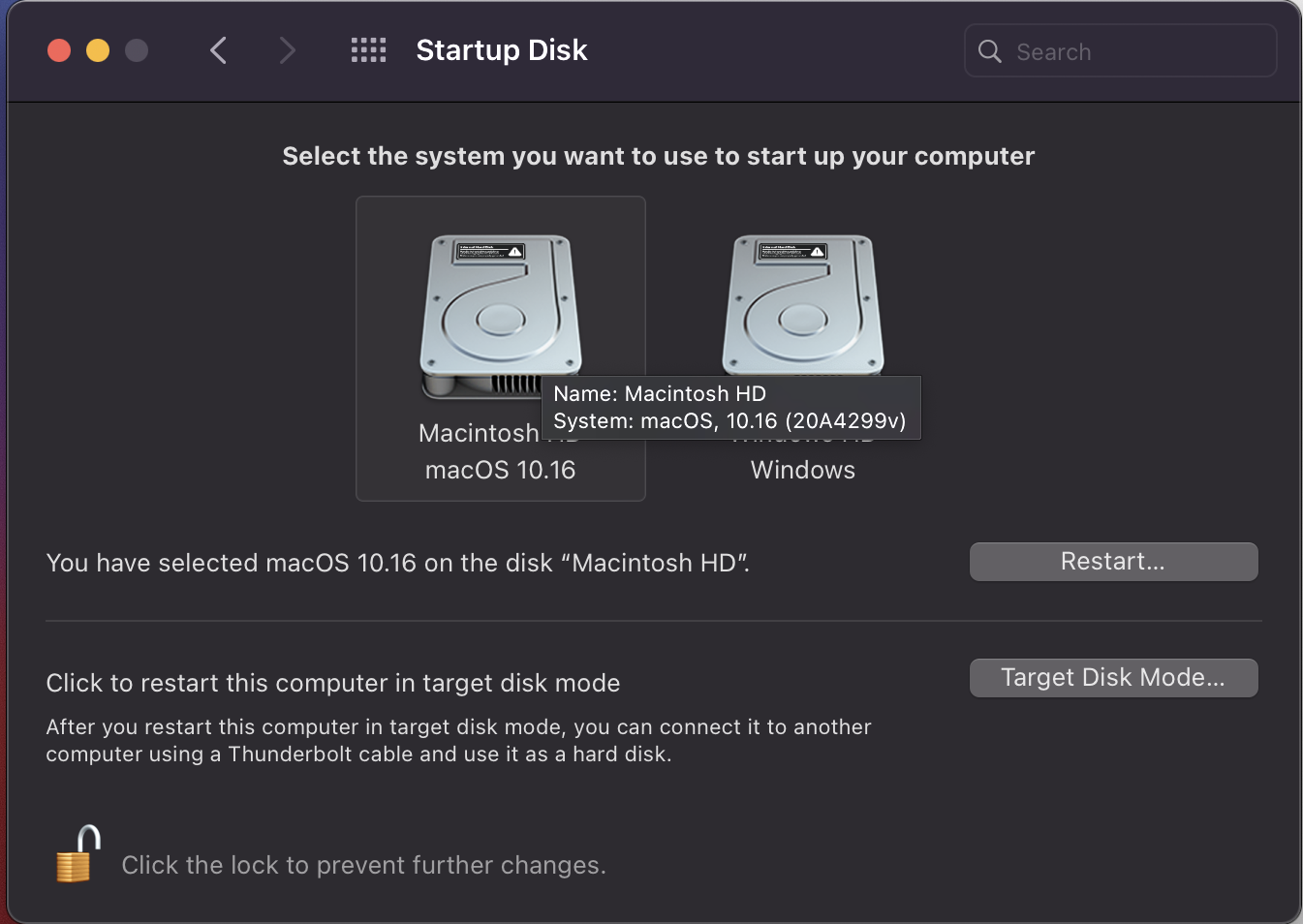Screen dimensions: 1303x924
Task: Click the gray disabled zoom button
Action: (137, 50)
